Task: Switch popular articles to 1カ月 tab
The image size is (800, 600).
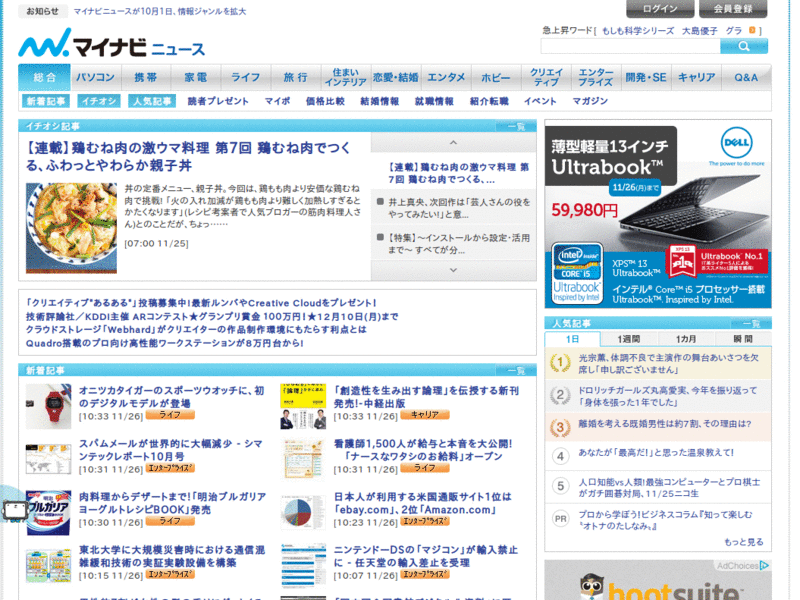Action: (x=686, y=339)
